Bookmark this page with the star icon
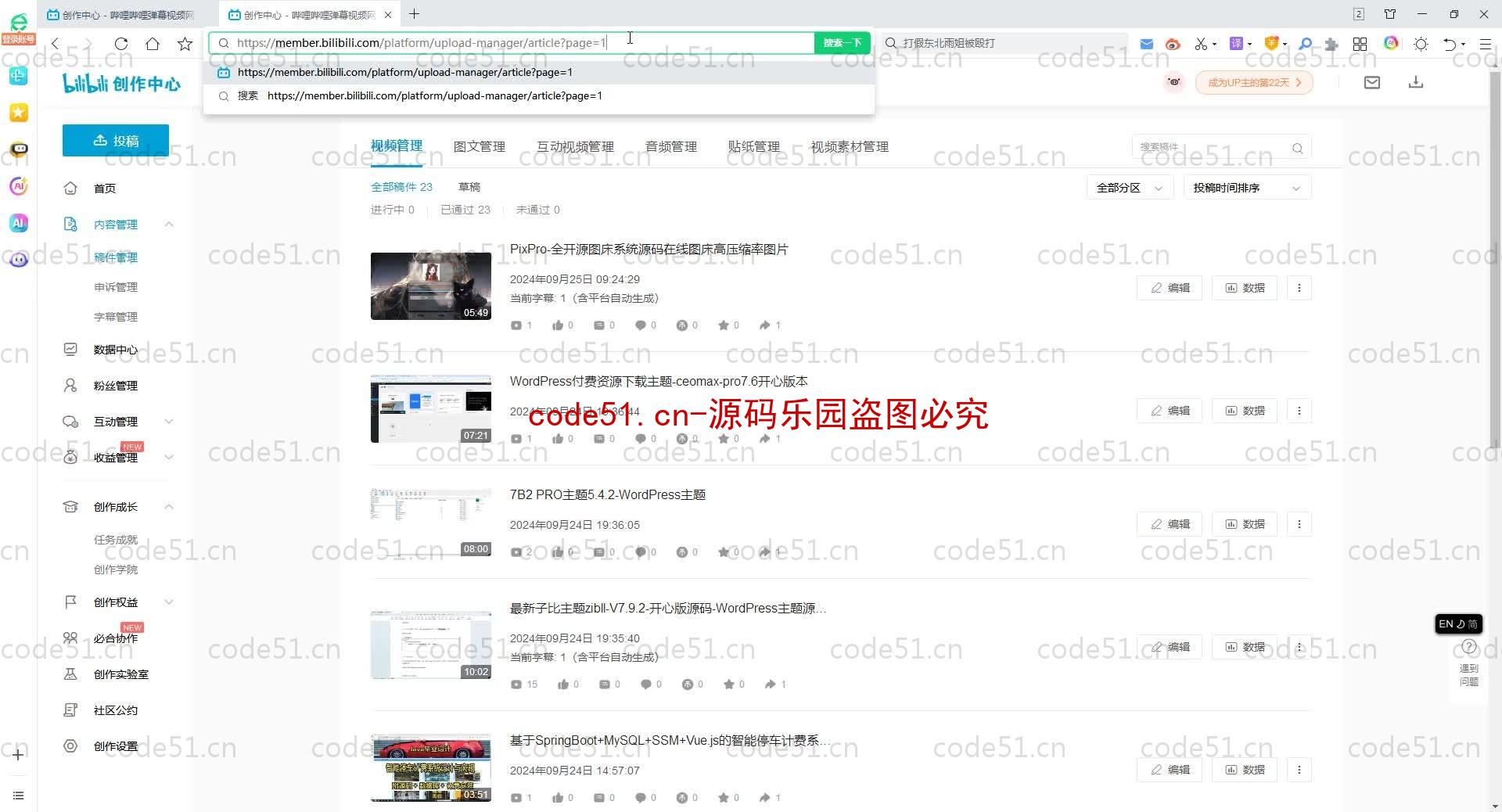The height and width of the screenshot is (812, 1502). tap(185, 44)
